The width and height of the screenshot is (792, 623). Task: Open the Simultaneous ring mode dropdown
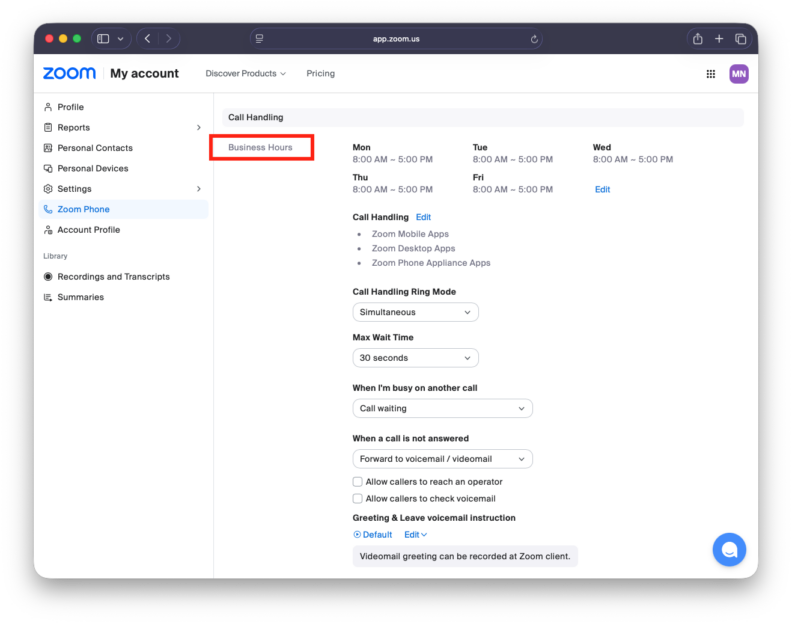[x=415, y=312]
